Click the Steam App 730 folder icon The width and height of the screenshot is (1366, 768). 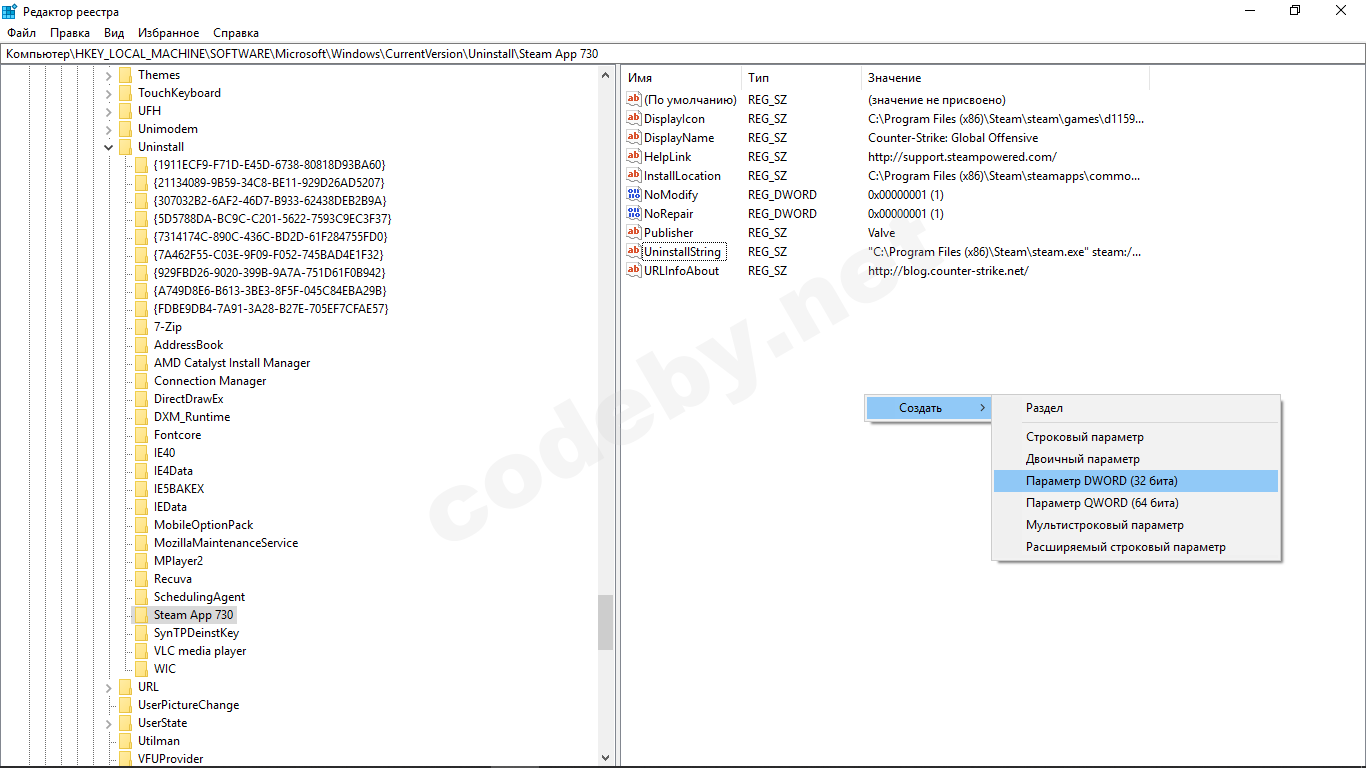point(141,615)
